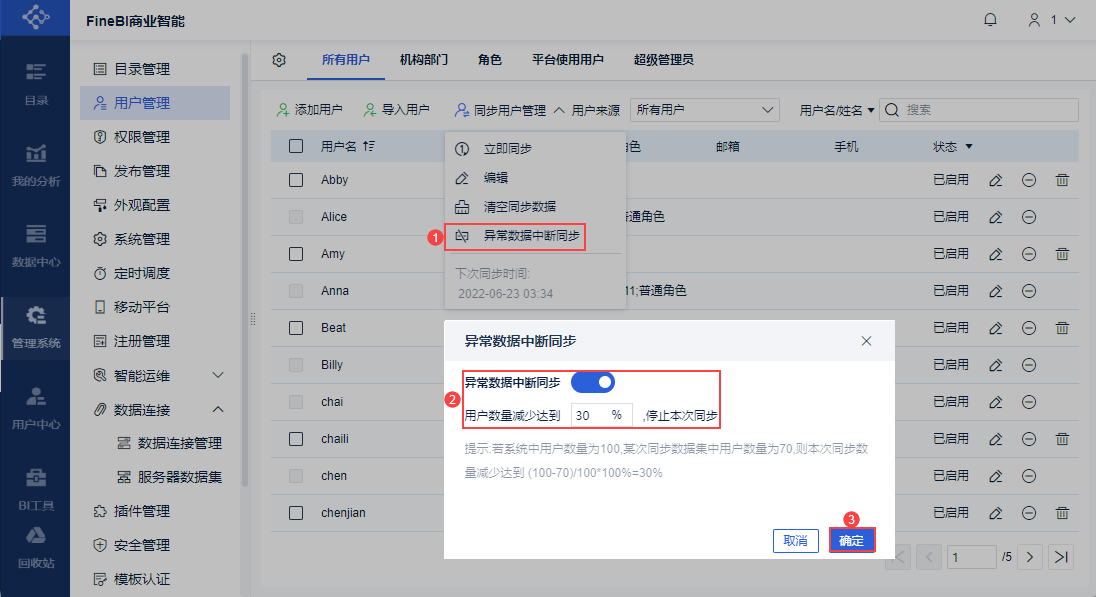Open 数据中心 in the sidebar
The width and height of the screenshot is (1096, 597).
click(36, 245)
